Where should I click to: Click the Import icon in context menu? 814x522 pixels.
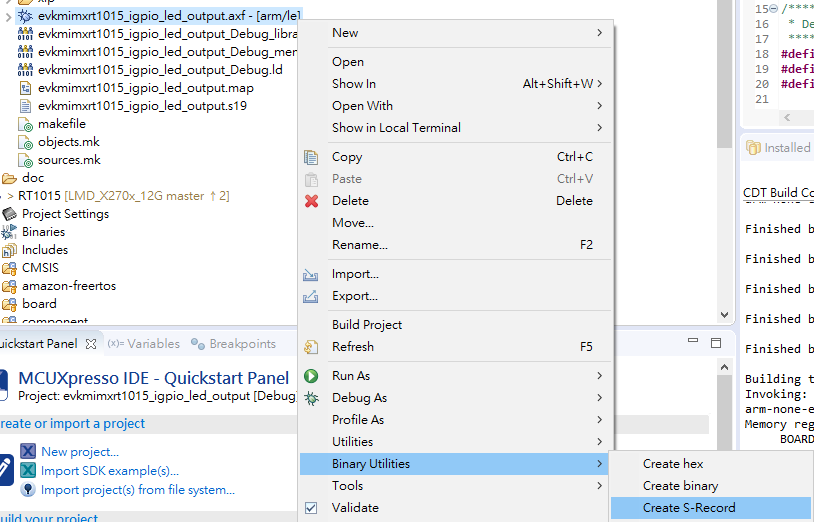click(311, 274)
